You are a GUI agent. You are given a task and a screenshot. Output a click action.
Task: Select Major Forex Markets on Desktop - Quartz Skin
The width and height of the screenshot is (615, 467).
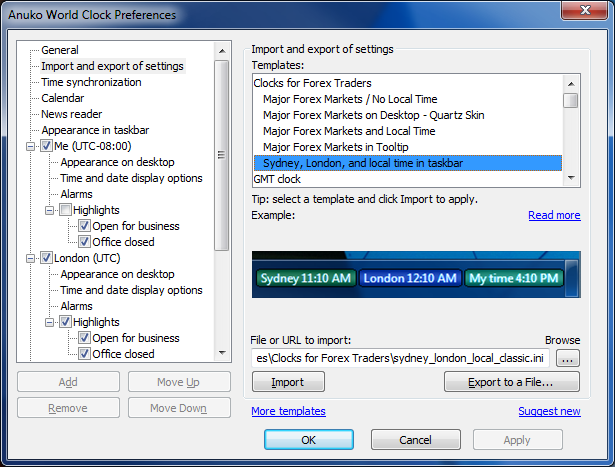point(408,115)
